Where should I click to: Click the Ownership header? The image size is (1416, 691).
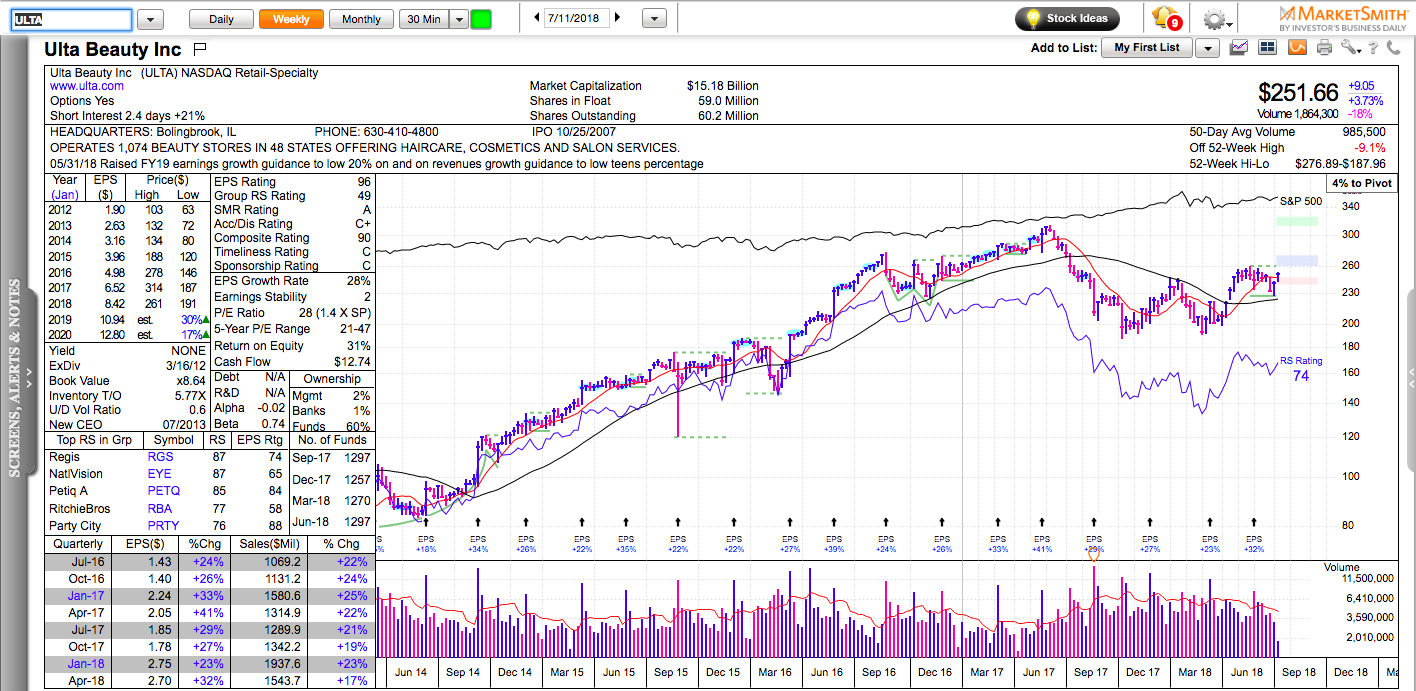pyautogui.click(x=332, y=379)
